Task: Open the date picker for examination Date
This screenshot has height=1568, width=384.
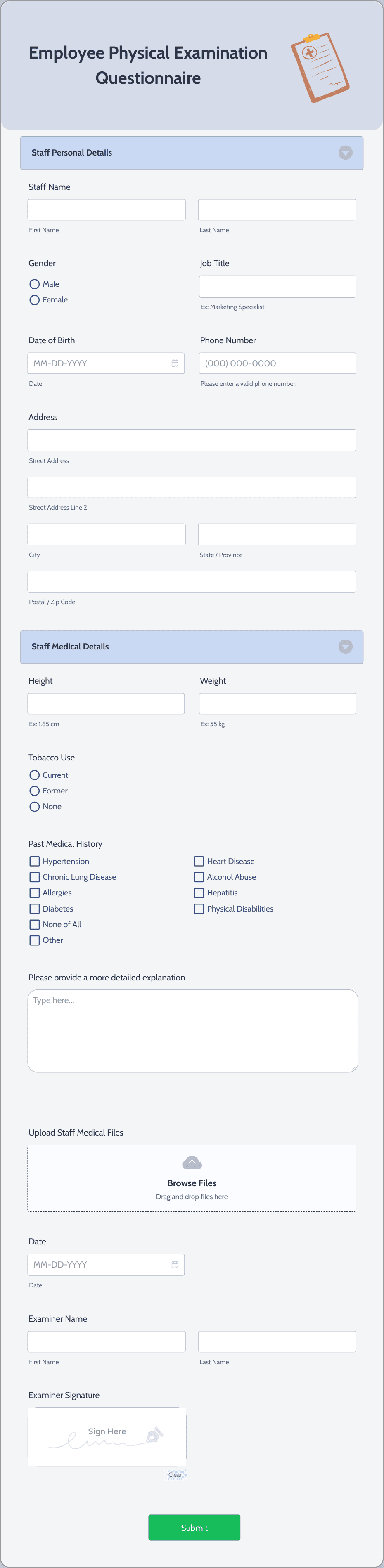Action: click(x=175, y=1264)
